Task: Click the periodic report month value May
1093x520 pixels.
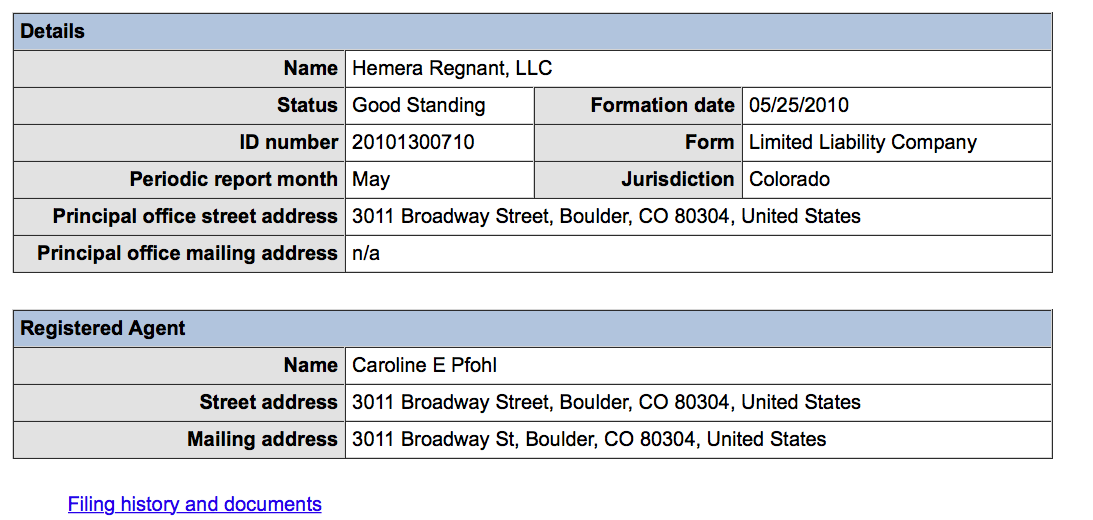Action: click(x=371, y=179)
